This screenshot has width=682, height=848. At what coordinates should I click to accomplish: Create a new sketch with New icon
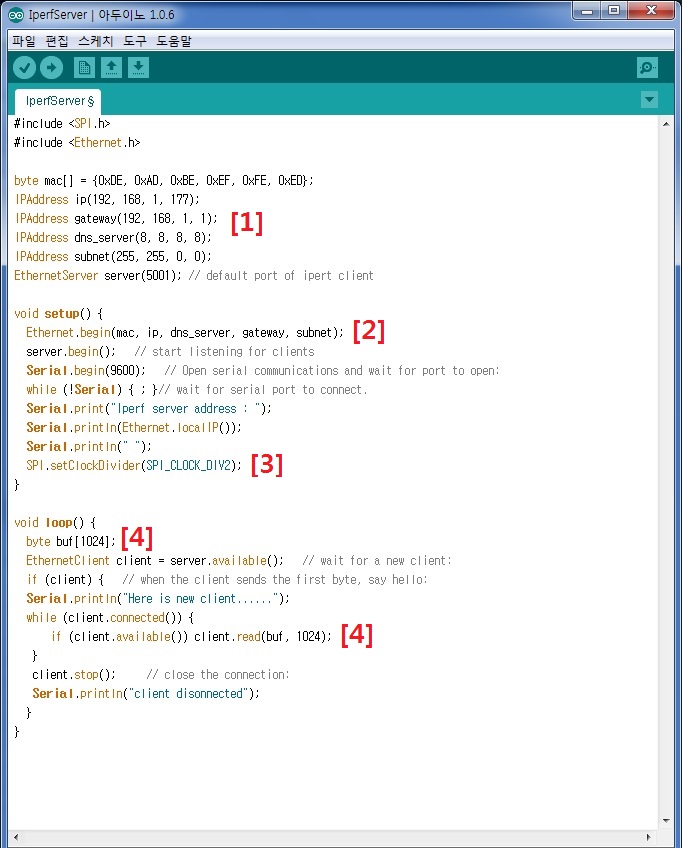(84, 68)
